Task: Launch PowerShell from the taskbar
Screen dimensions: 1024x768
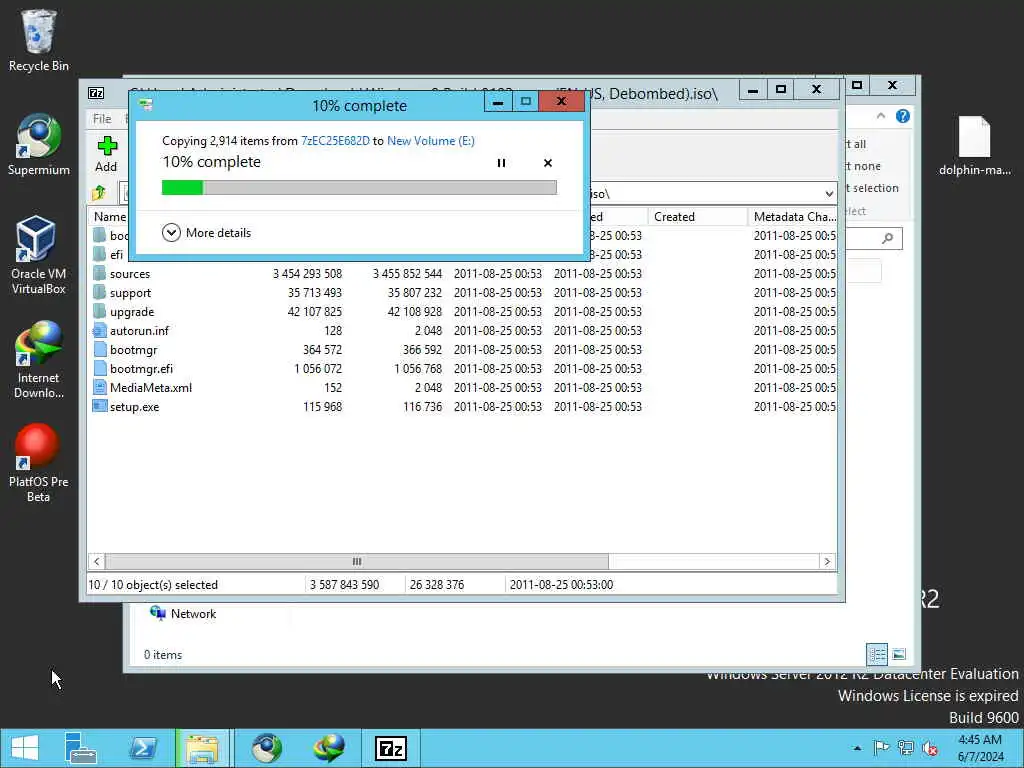Action: (143, 748)
